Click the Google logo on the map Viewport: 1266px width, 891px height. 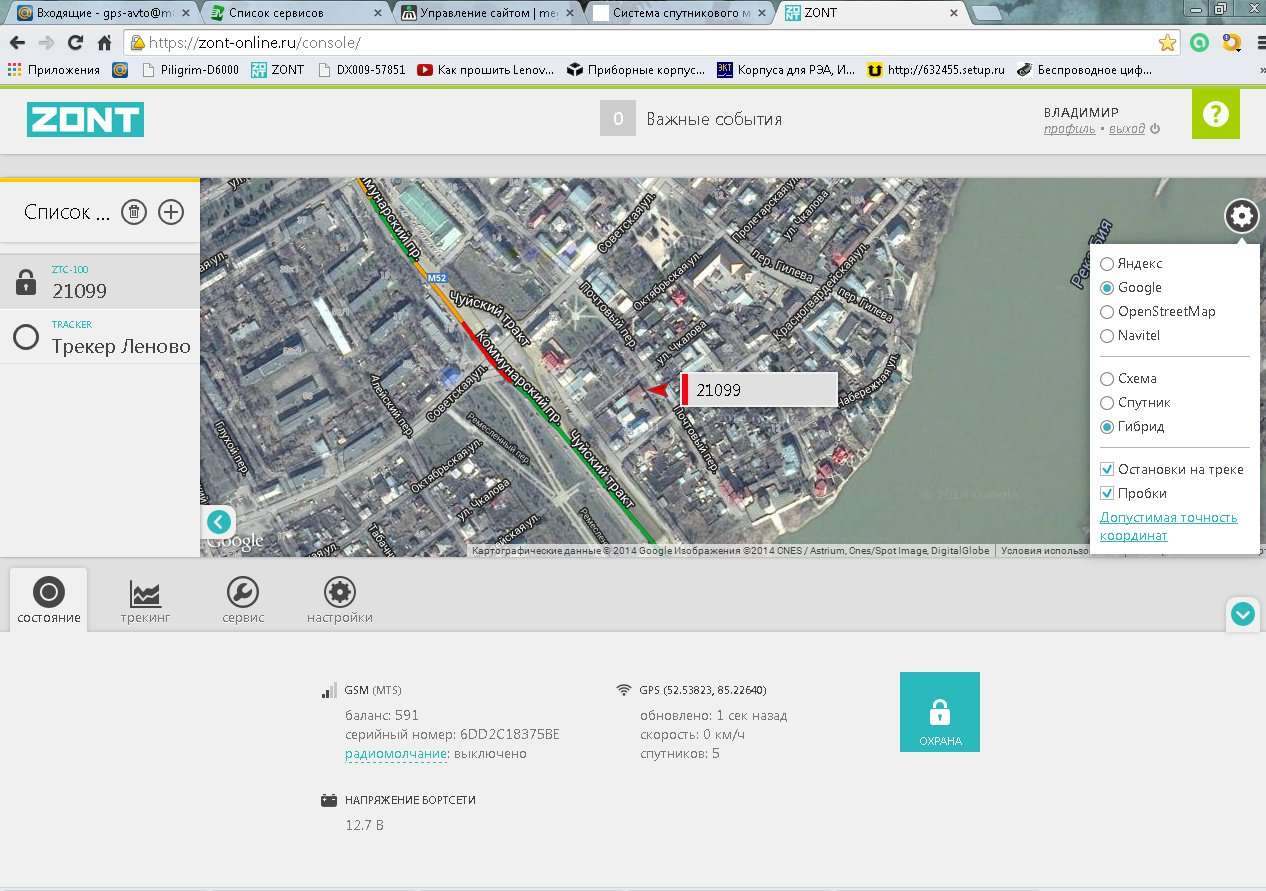pos(235,542)
